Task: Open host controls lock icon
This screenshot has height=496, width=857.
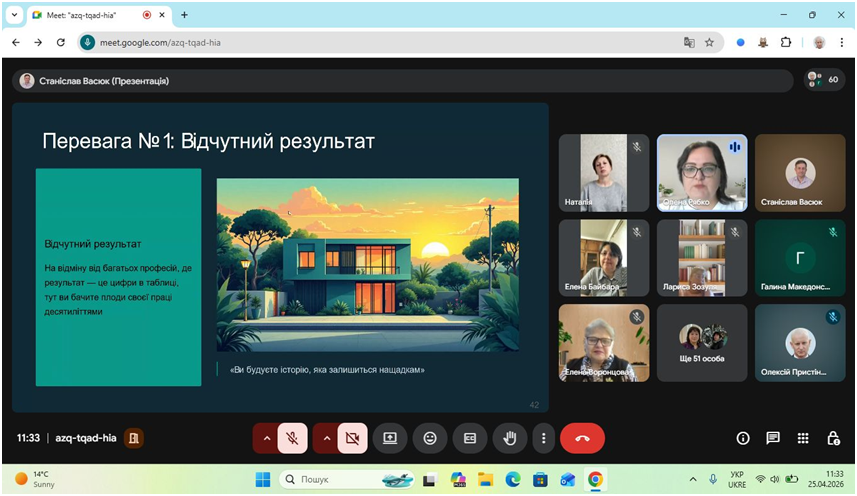Action: click(833, 438)
